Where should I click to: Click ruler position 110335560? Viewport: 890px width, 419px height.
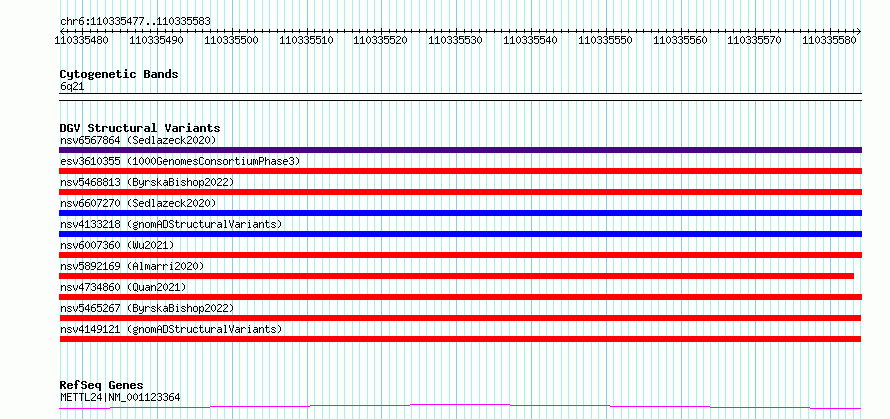coord(681,40)
